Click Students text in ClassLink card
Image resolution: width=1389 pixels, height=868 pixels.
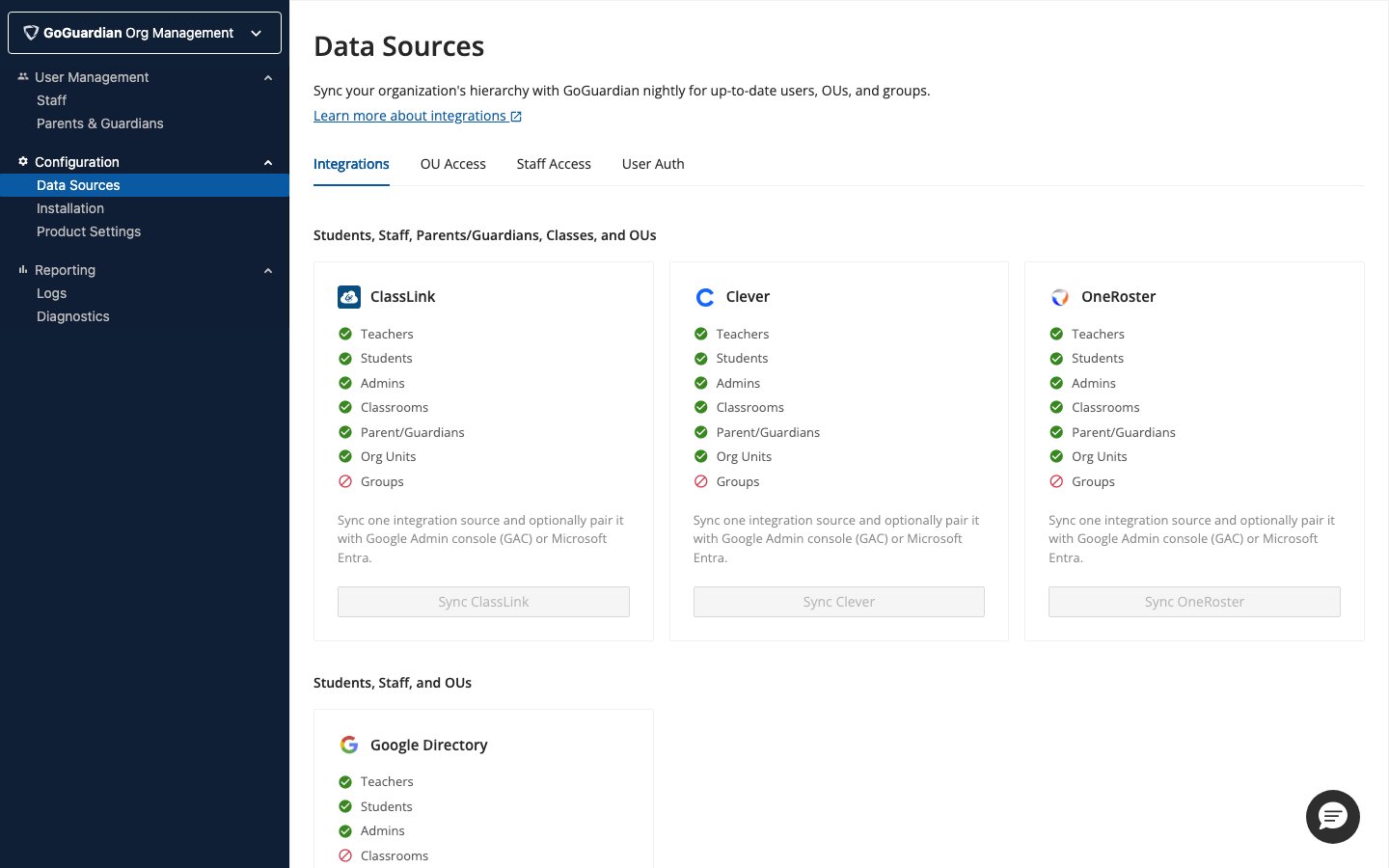(386, 358)
